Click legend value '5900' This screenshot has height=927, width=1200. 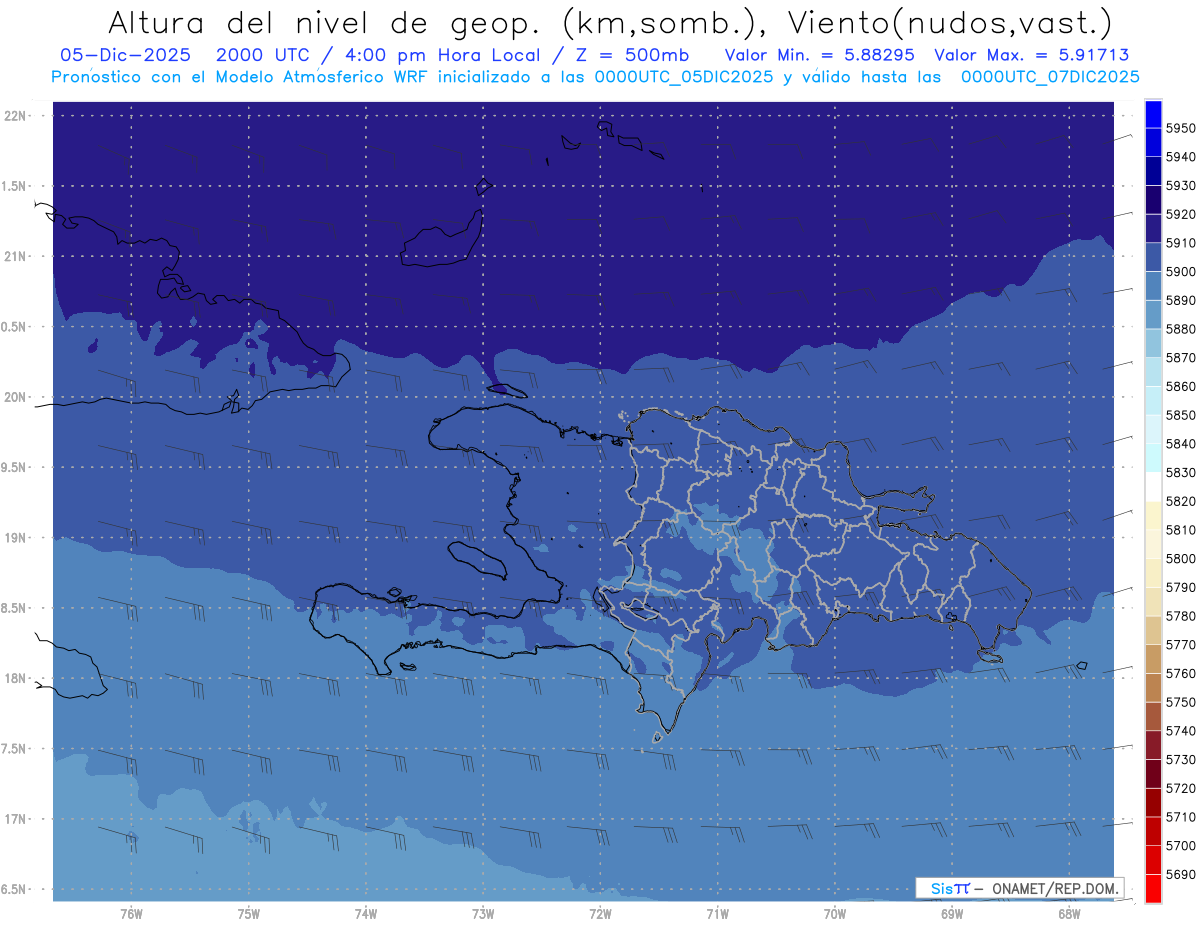1181,272
